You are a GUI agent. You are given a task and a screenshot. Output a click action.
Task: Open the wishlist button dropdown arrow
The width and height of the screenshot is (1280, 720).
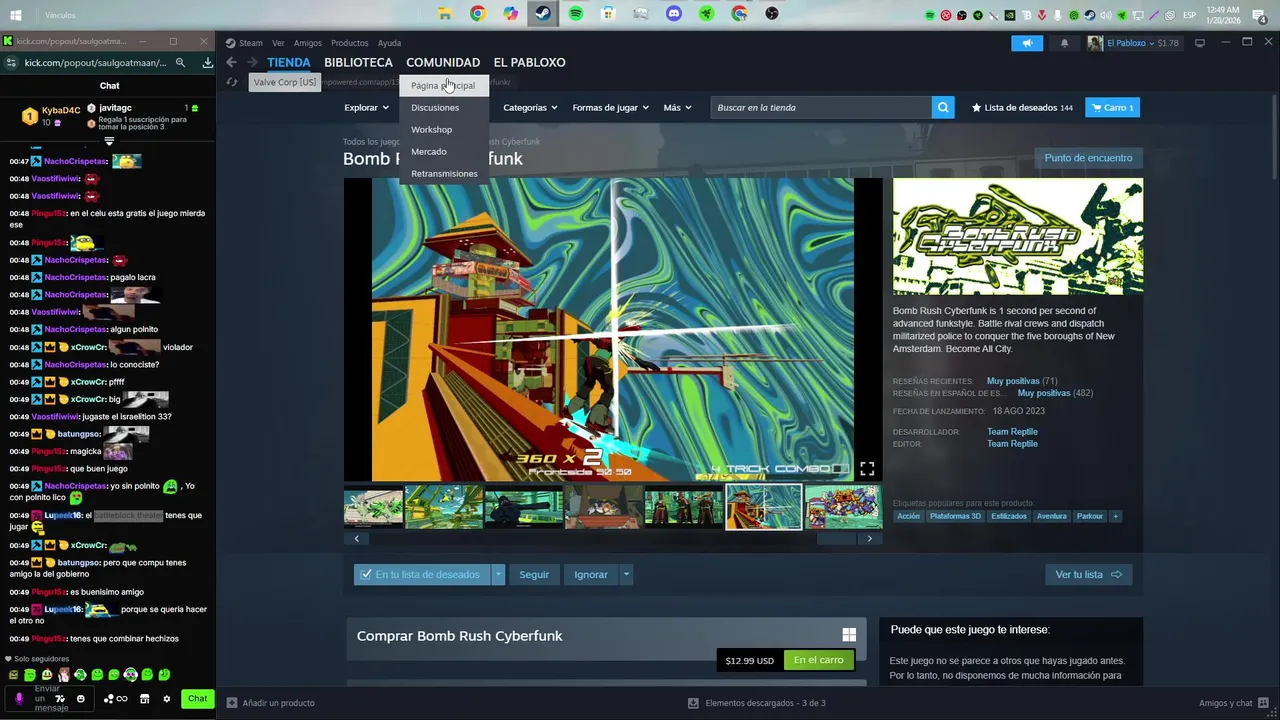click(498, 574)
